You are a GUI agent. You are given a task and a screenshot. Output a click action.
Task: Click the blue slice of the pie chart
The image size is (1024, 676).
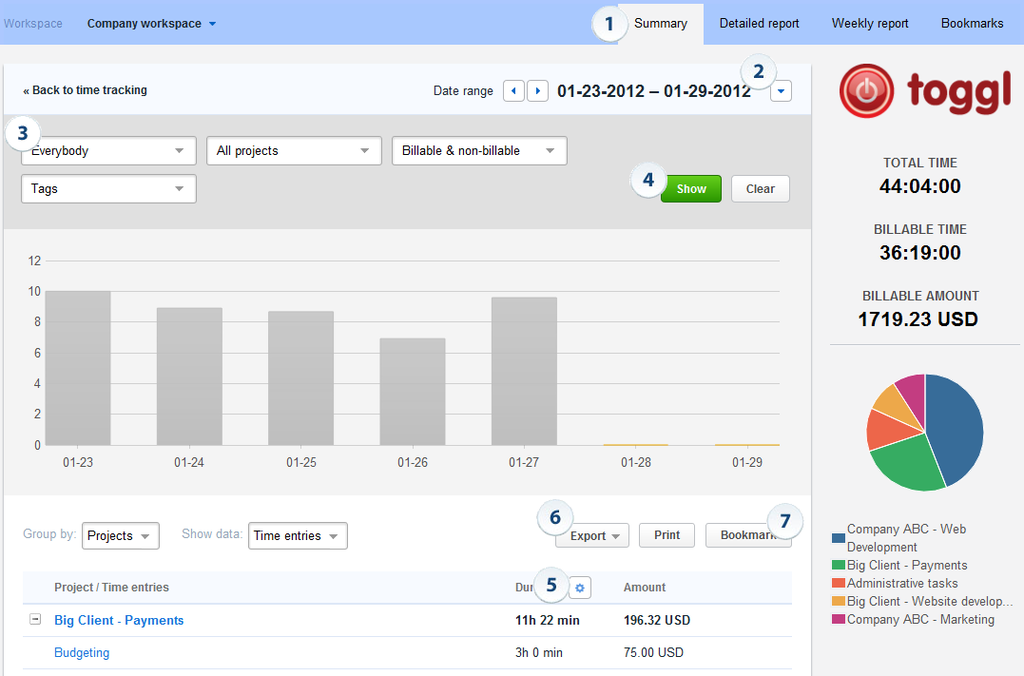(x=957, y=428)
